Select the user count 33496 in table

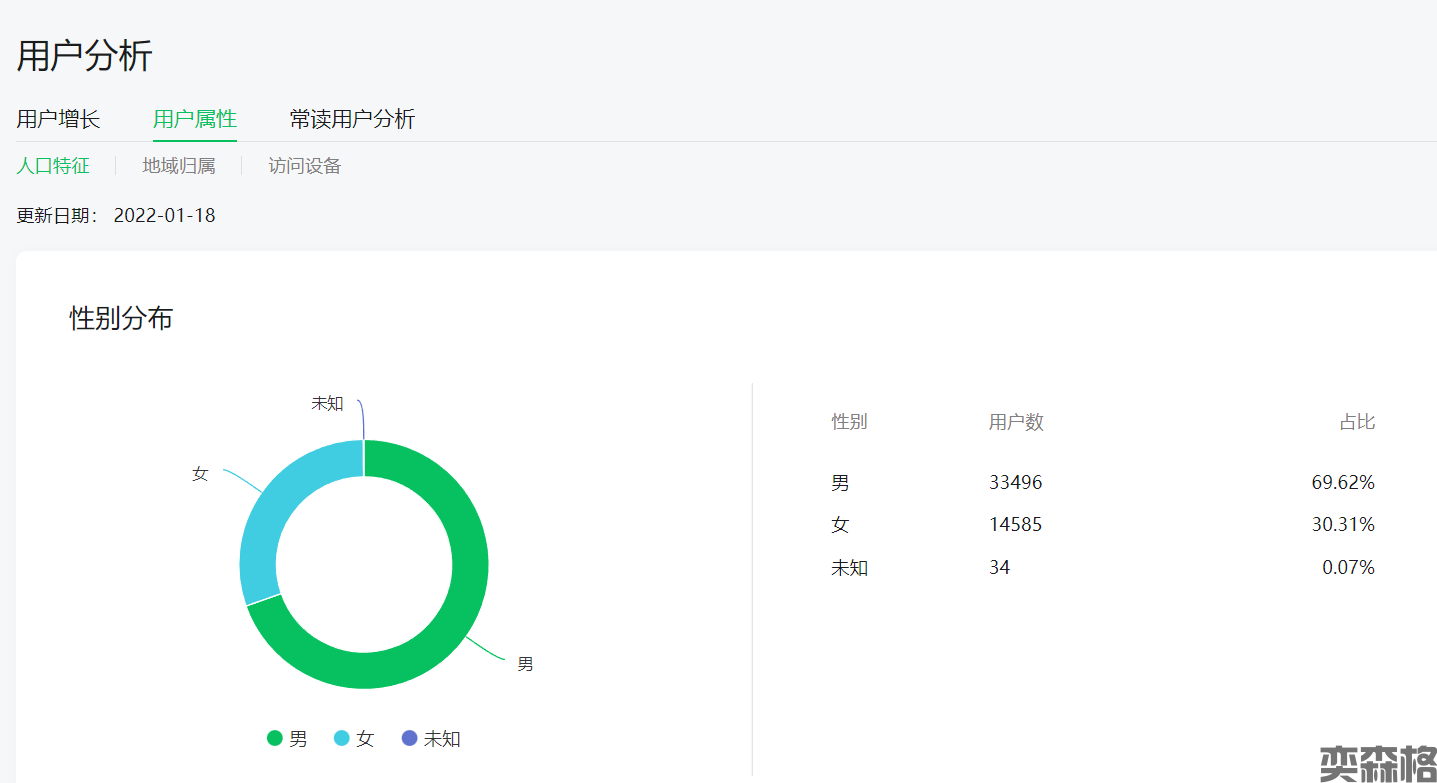1015,483
